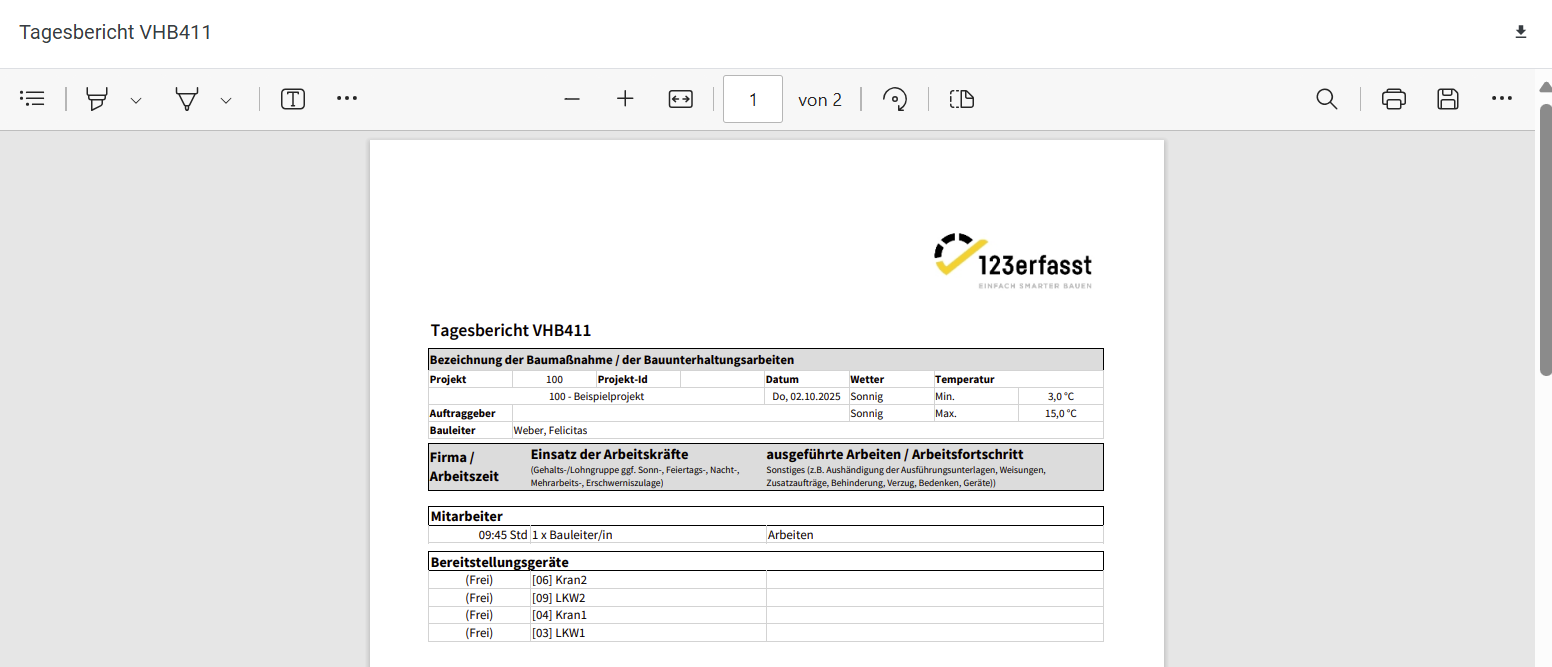The width and height of the screenshot is (1552, 667).
Task: Expand highlighter options dropdown
Action: click(136, 100)
